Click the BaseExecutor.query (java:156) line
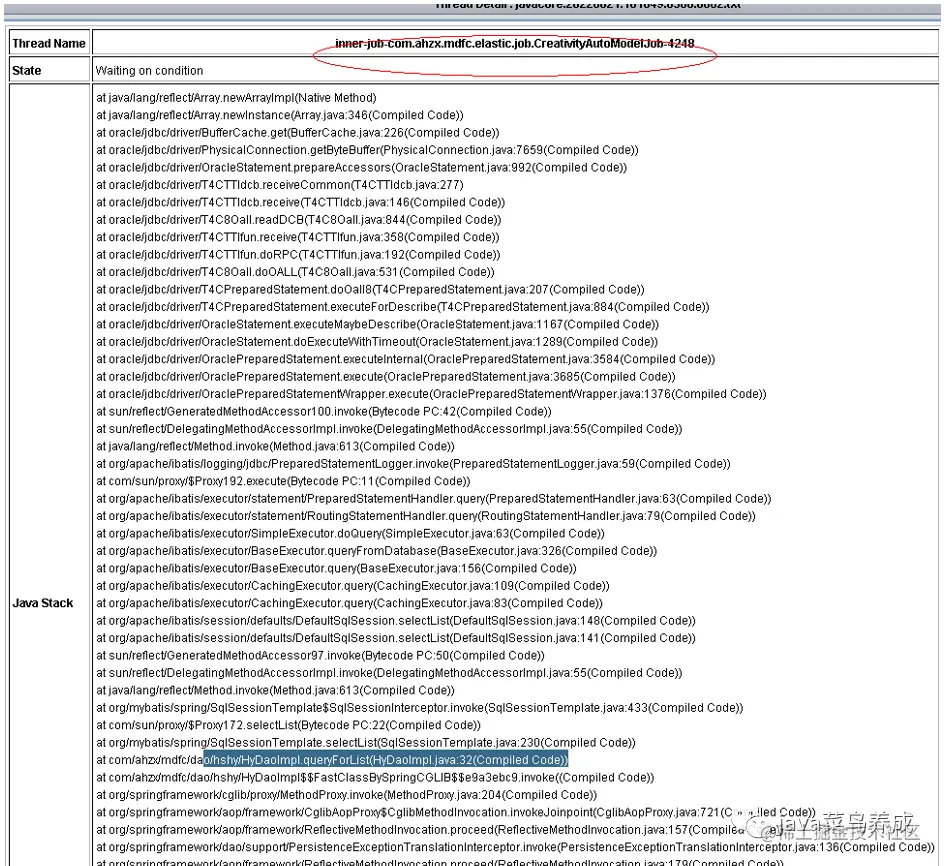 click(x=337, y=569)
